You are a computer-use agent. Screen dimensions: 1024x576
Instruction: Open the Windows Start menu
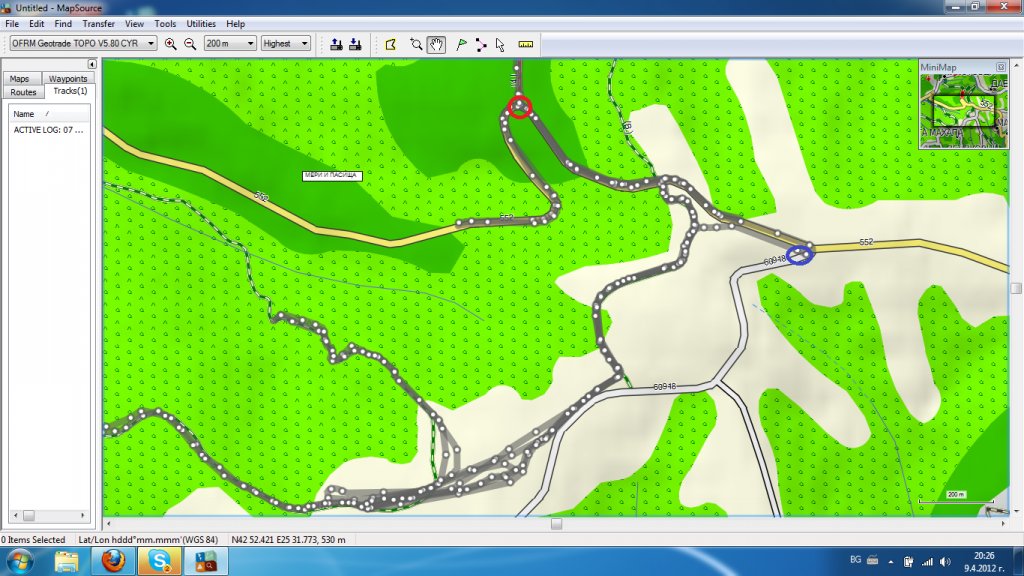tap(20, 561)
